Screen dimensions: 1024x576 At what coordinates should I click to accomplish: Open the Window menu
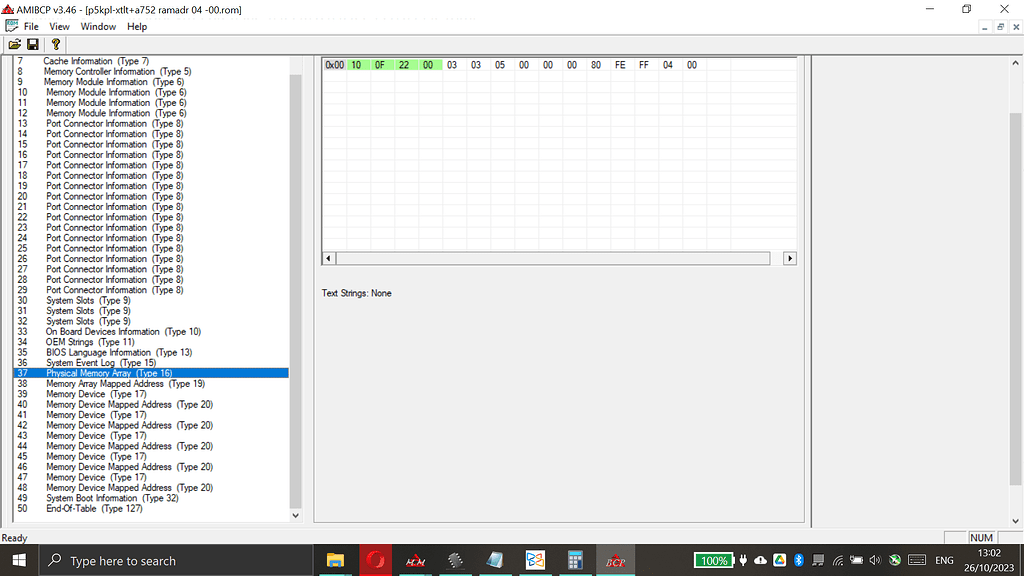pyautogui.click(x=98, y=26)
